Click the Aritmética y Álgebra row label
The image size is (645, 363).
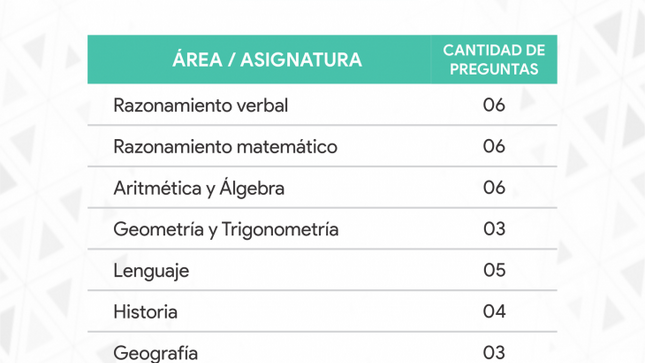click(x=199, y=188)
